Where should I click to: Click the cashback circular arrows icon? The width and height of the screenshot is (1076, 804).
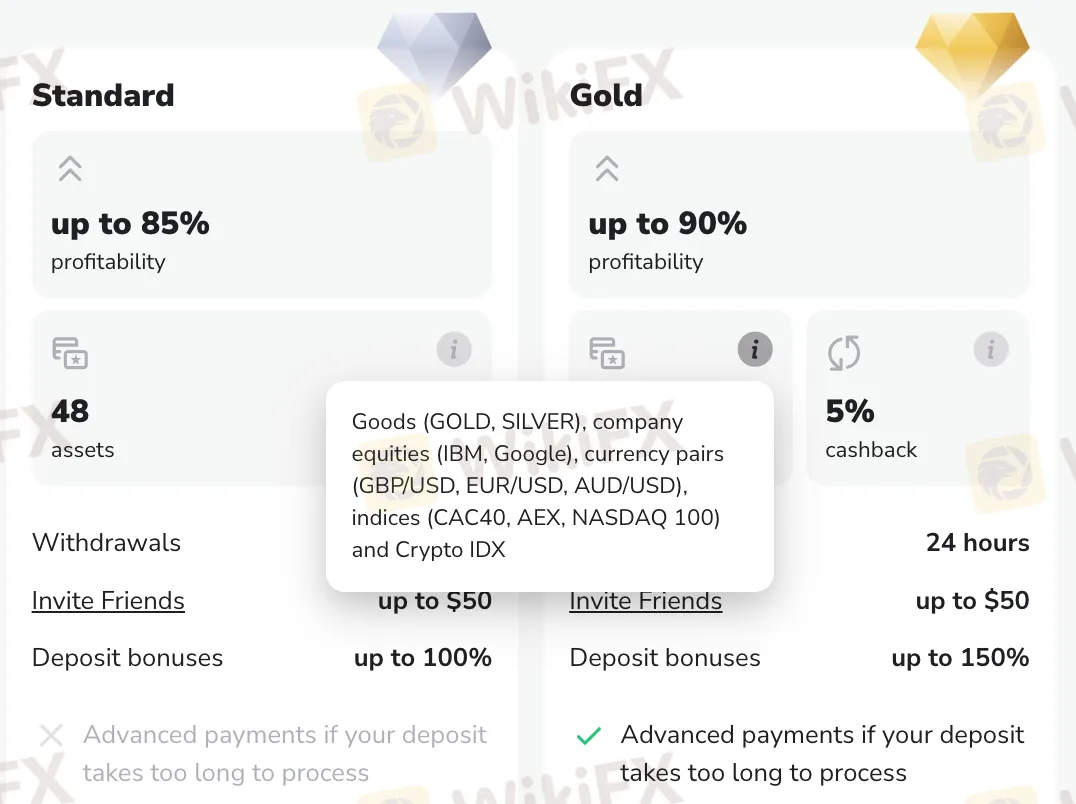[845, 353]
